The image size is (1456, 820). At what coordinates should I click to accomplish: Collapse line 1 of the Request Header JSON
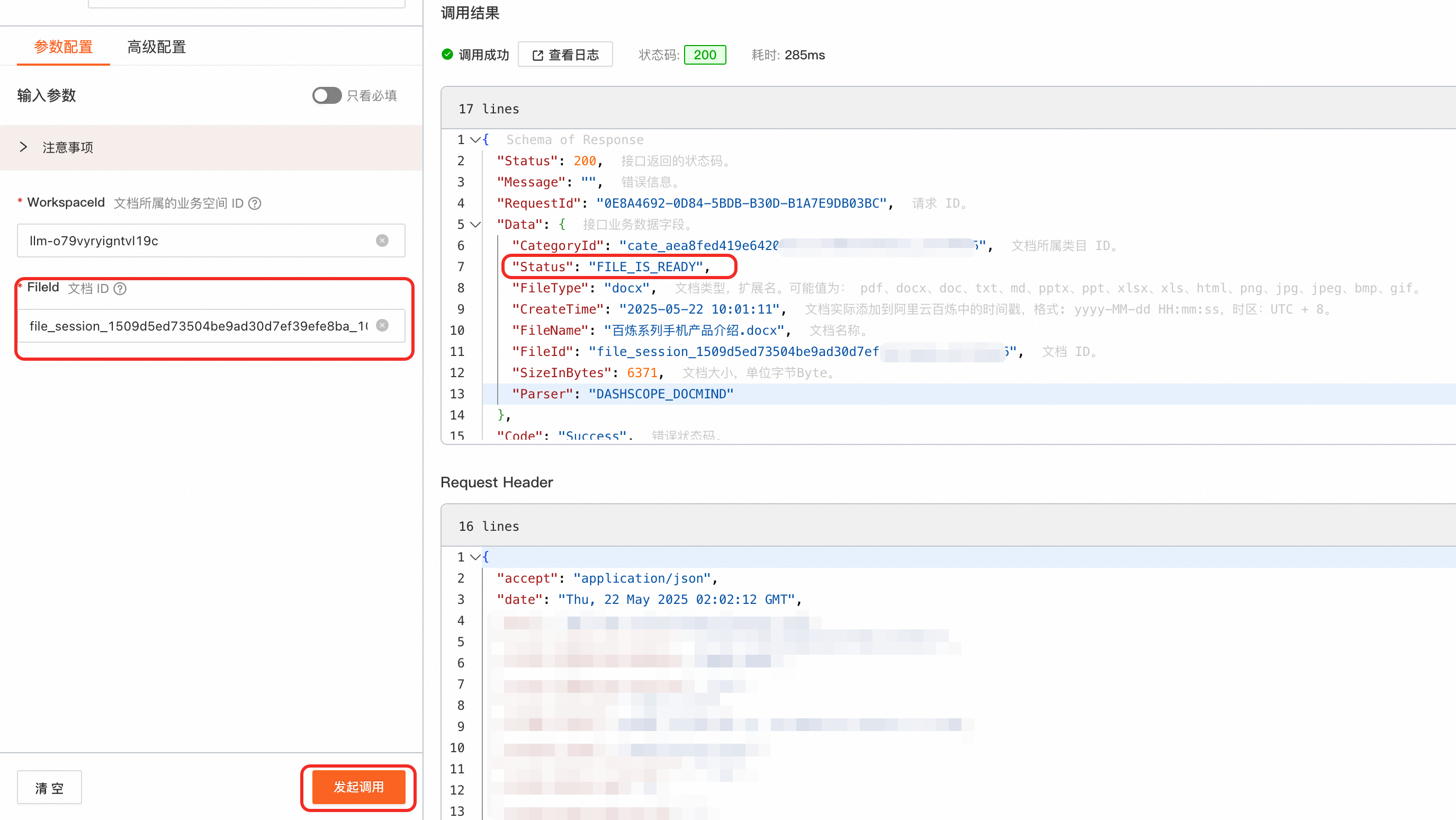point(475,558)
